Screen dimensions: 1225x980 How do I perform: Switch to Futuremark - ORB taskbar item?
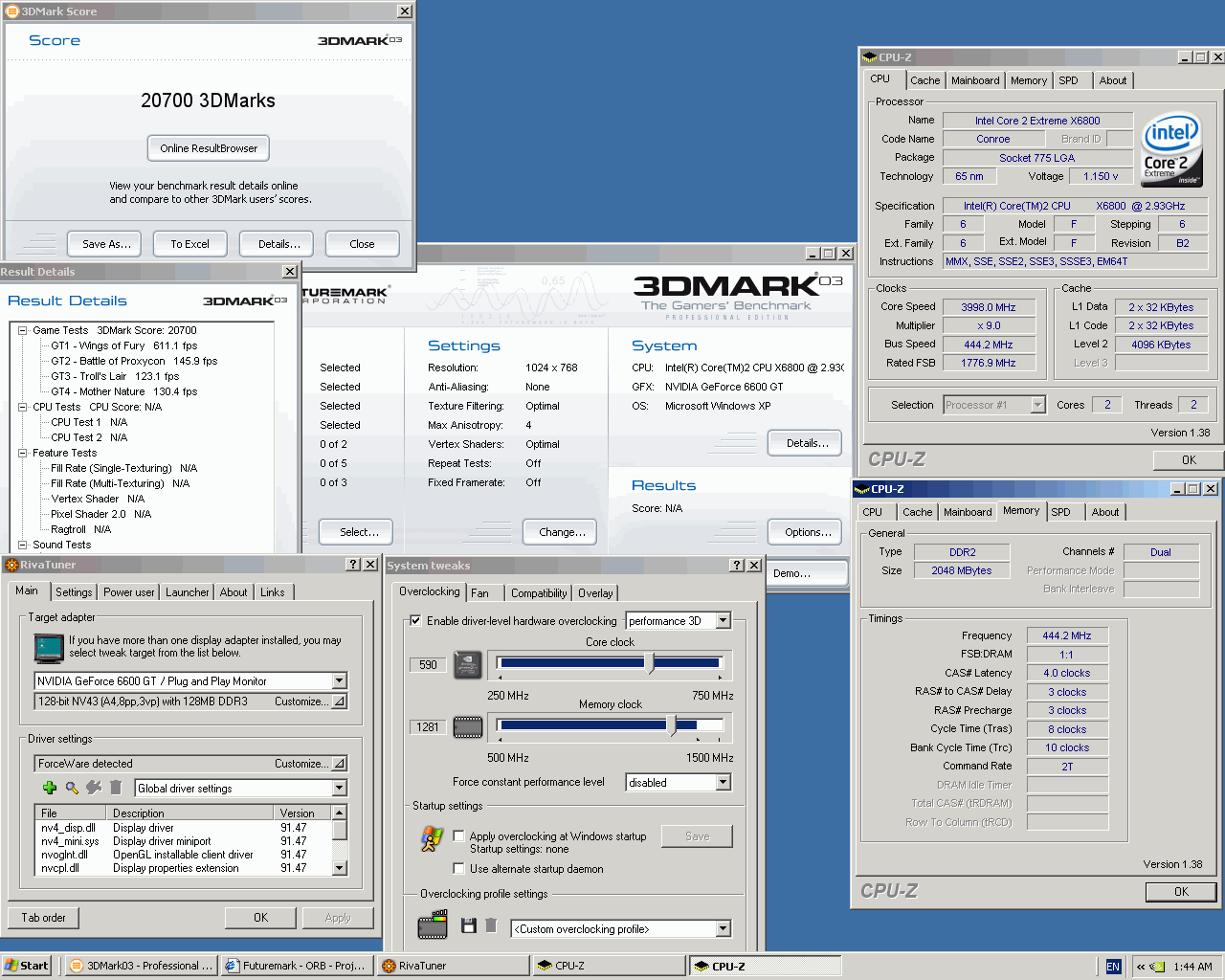[x=297, y=966]
